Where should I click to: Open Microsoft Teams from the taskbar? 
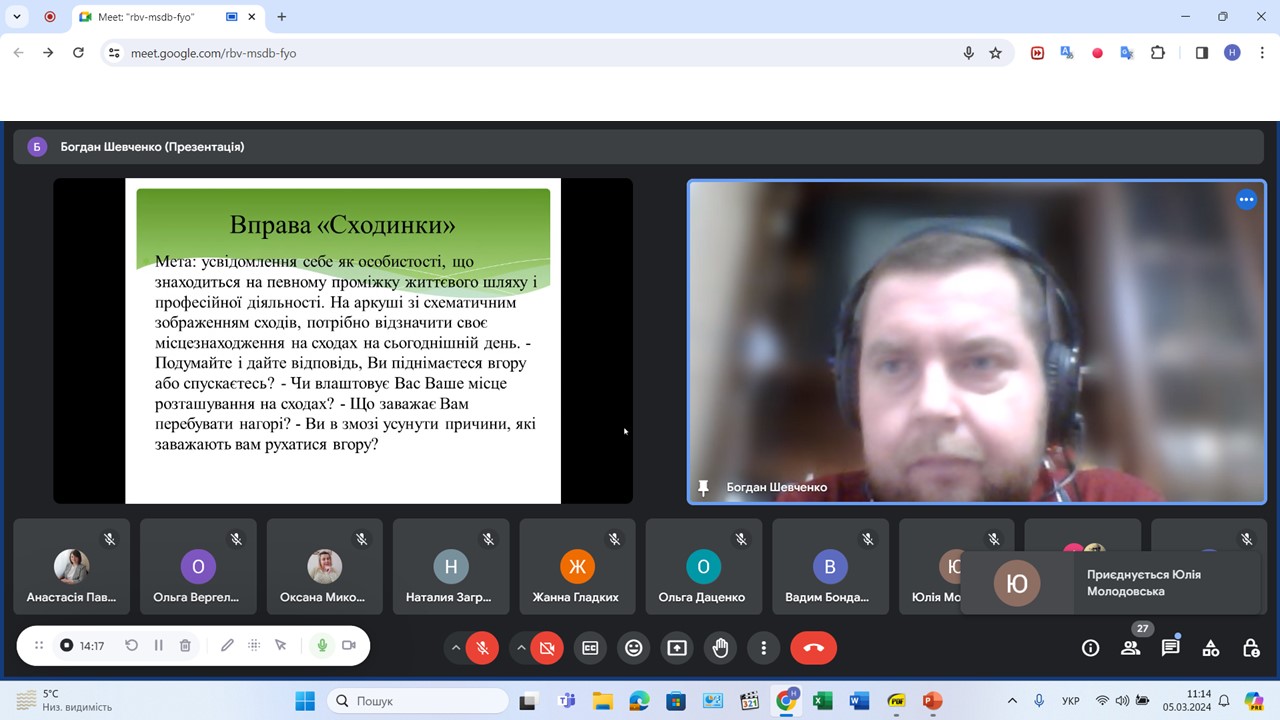click(565, 701)
